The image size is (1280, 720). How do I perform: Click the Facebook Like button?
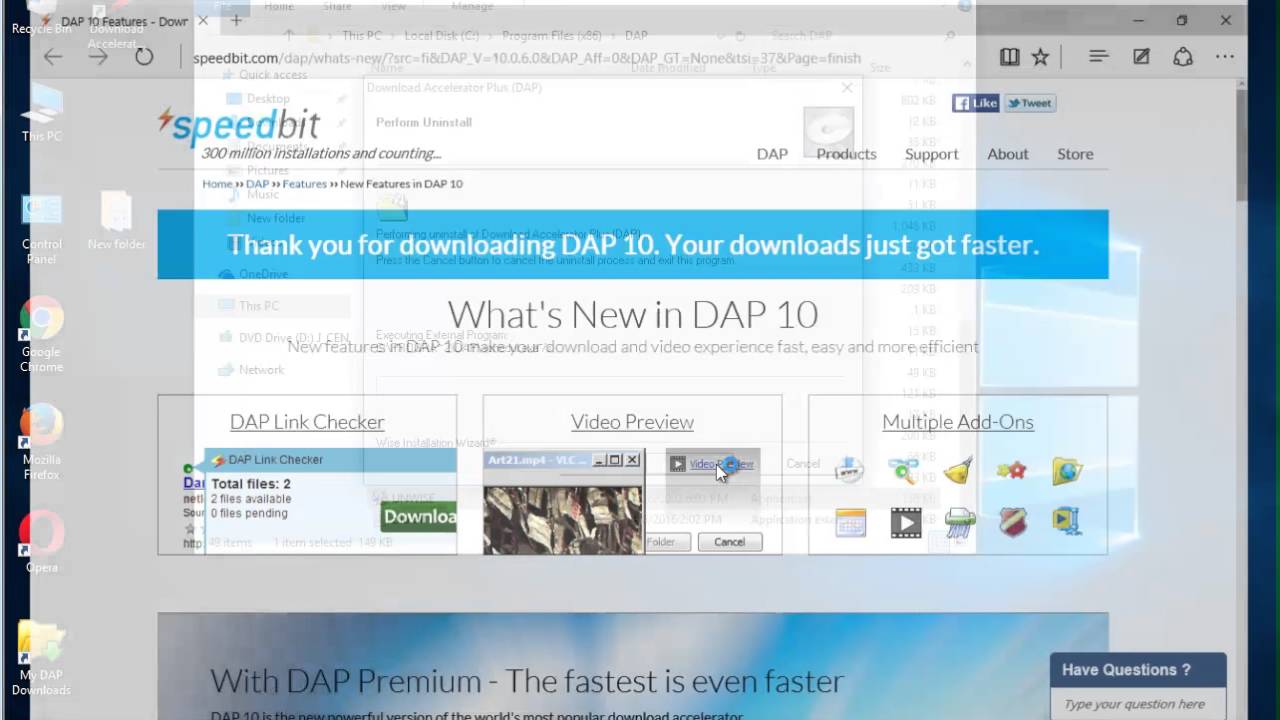tap(976, 103)
